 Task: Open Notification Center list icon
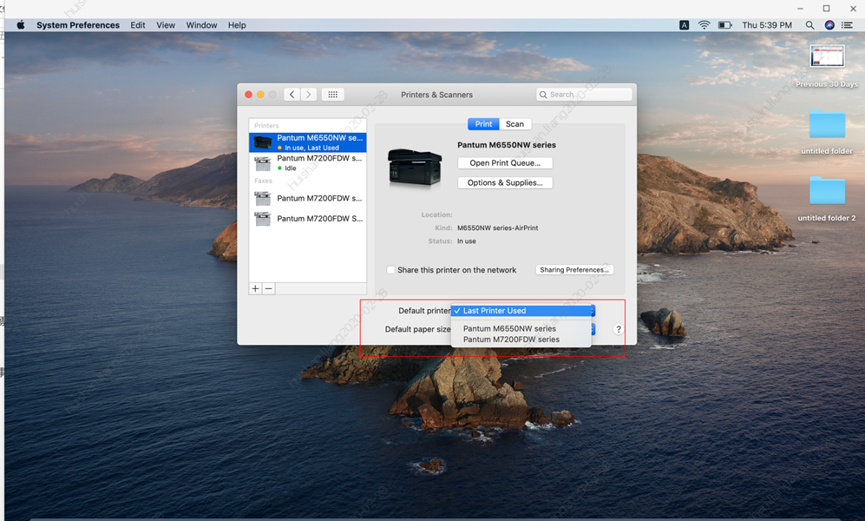[847, 25]
